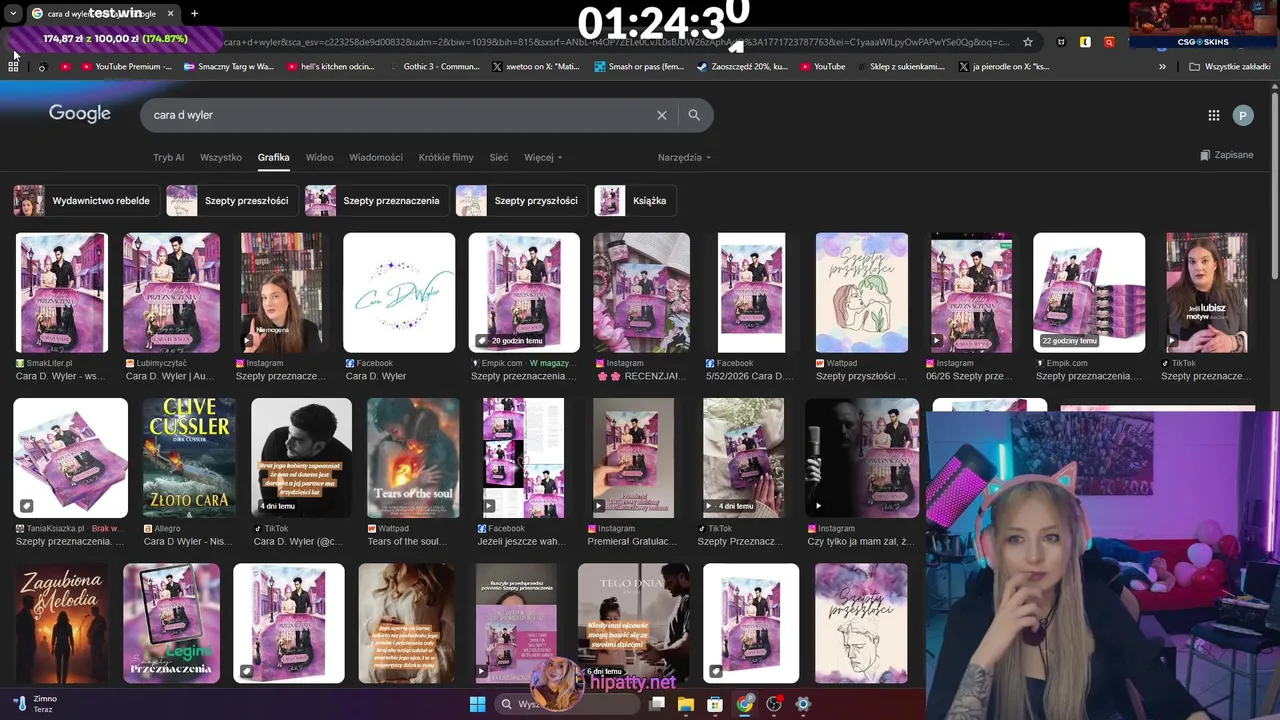Open the Empik.com '20 godzin temu' thumbnail
Viewport: 1280px width, 720px height.
click(524, 293)
